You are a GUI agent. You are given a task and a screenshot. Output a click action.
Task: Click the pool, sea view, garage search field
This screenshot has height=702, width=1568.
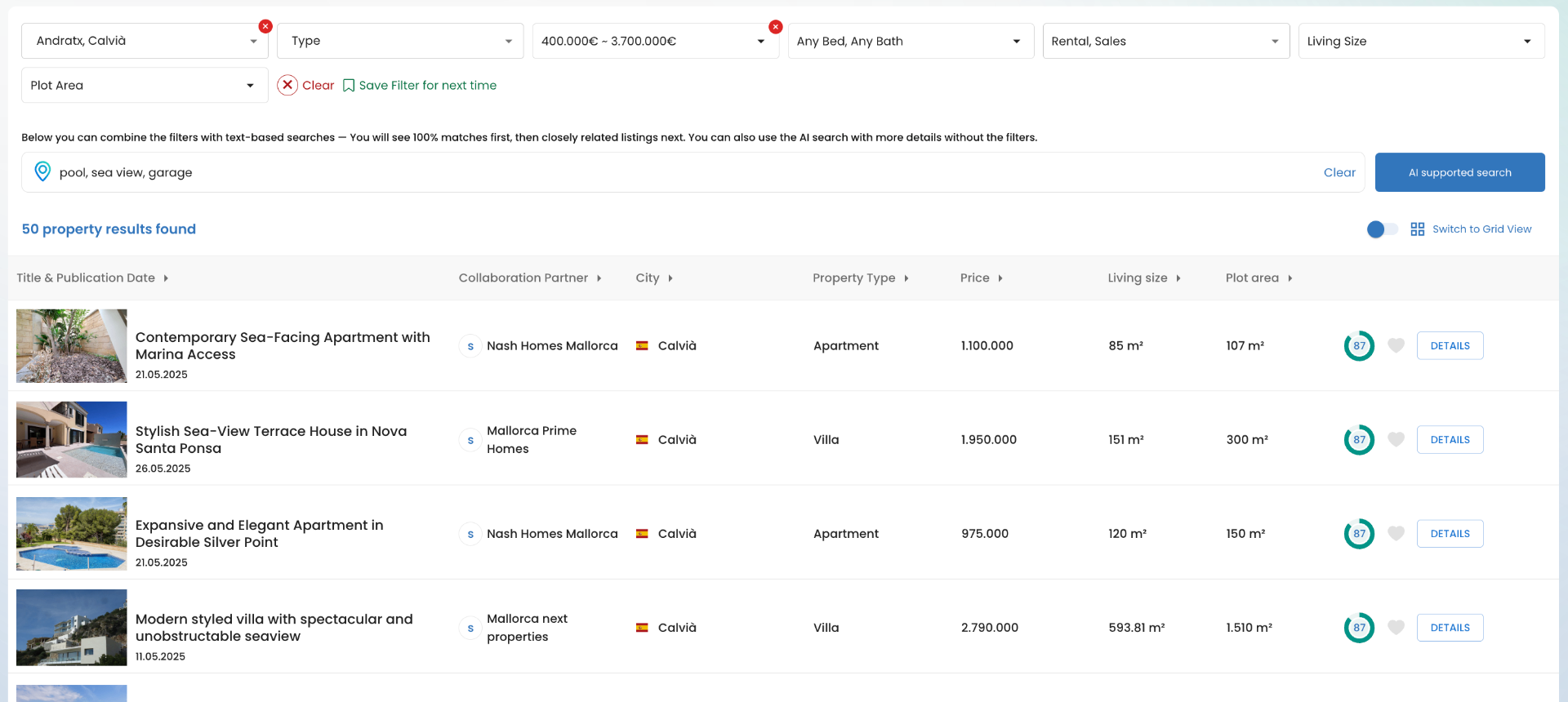tap(686, 172)
